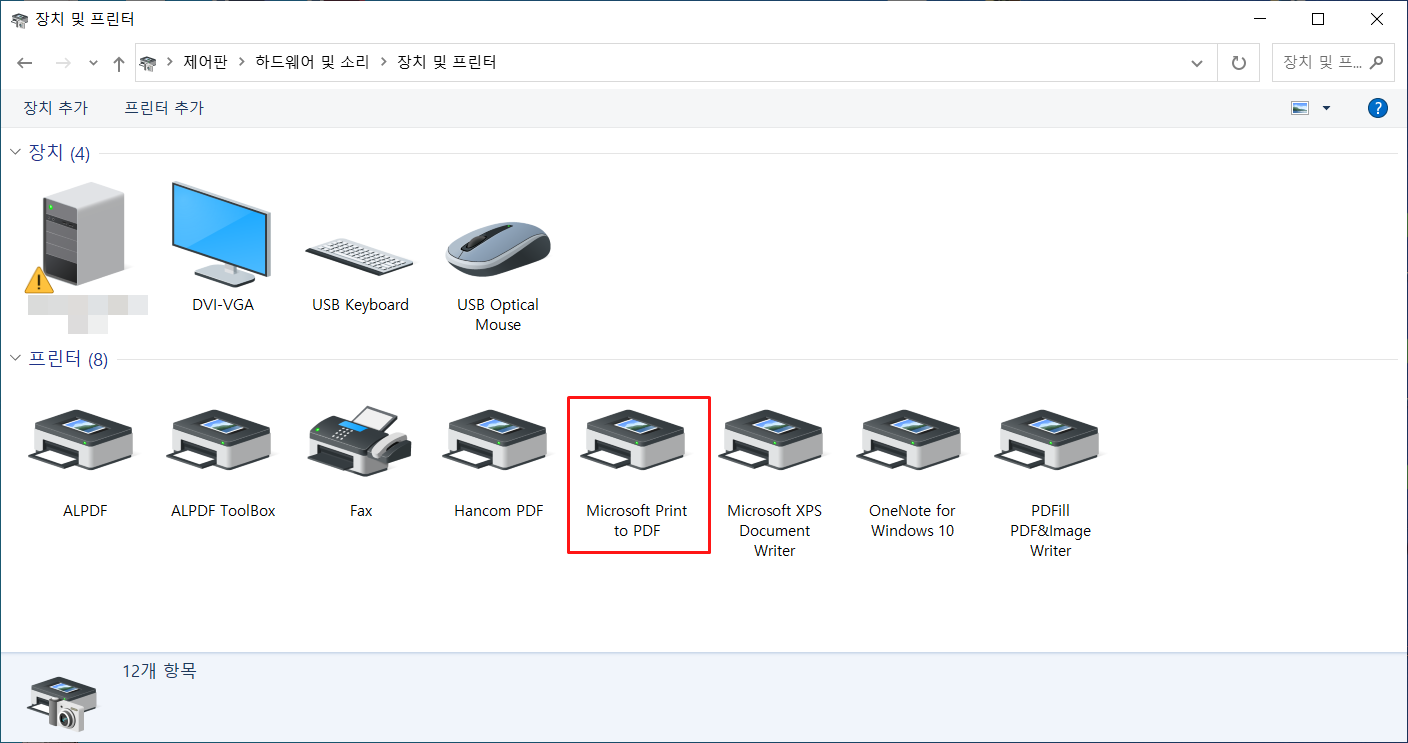
Task: Click the 프린터 추가 toolbar command
Action: pyautogui.click(x=164, y=108)
